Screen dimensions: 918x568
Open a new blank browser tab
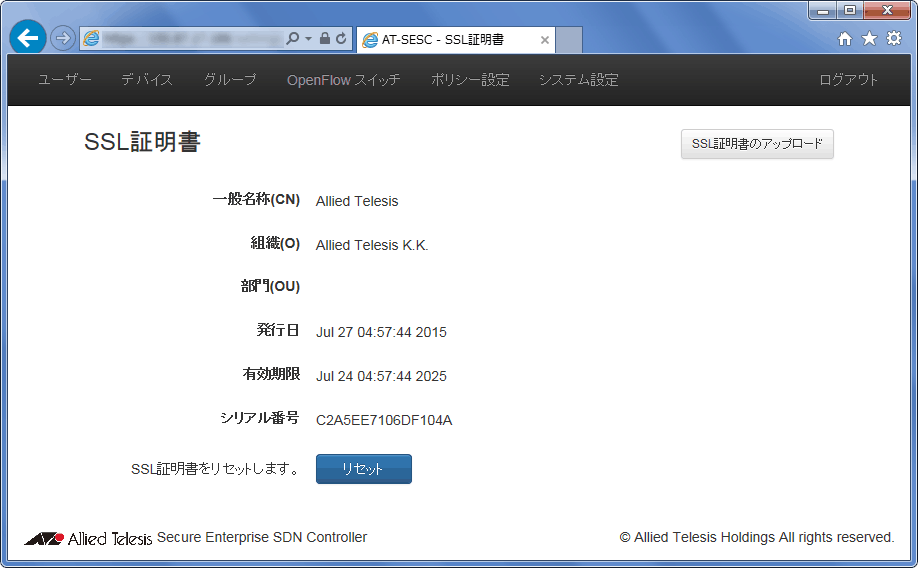(x=568, y=40)
